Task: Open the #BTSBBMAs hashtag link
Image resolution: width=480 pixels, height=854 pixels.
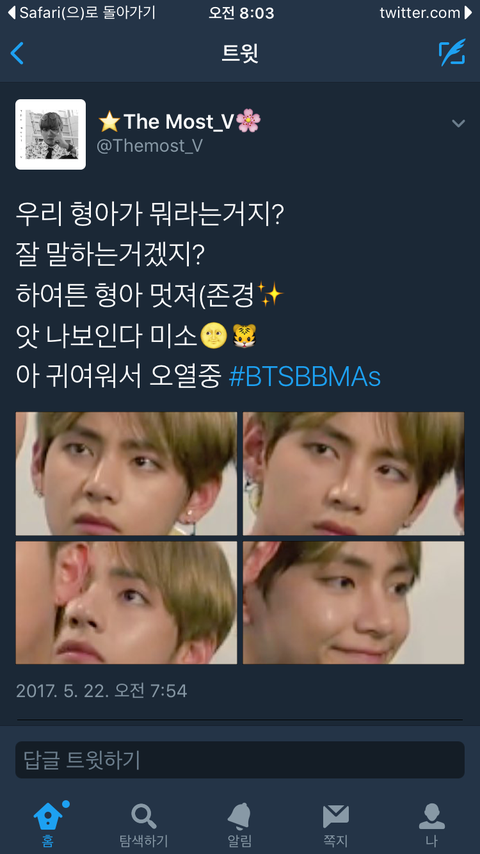Action: (x=305, y=377)
